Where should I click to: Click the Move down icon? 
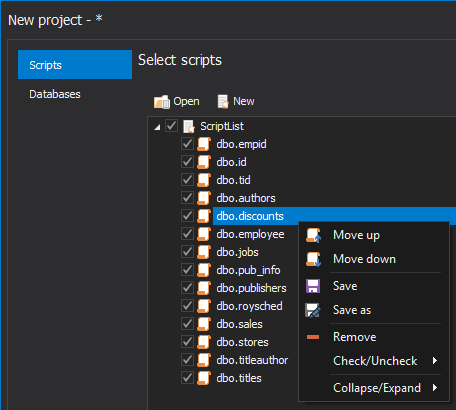coord(313,259)
